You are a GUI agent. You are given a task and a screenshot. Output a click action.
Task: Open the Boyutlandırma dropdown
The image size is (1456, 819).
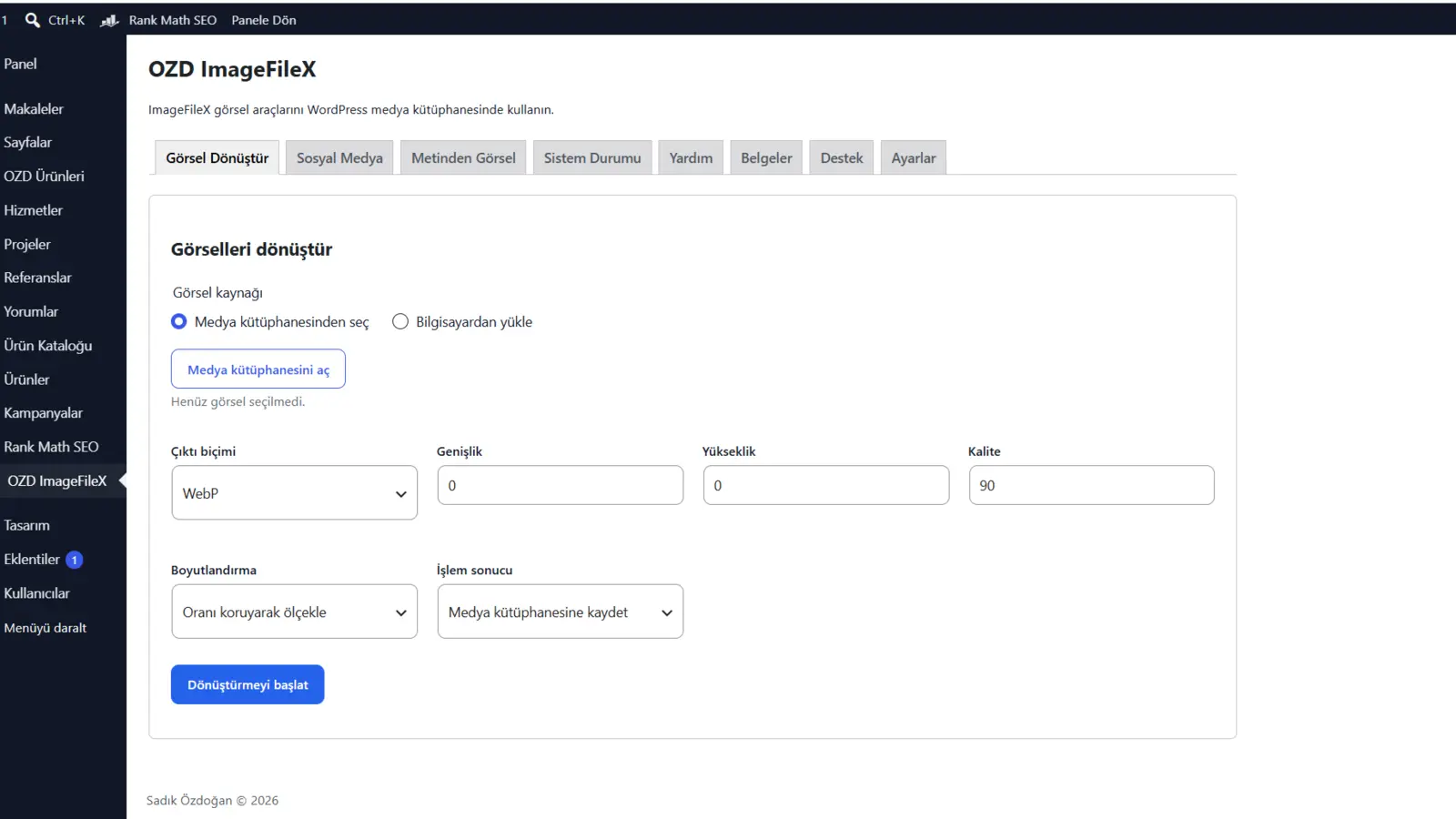click(295, 612)
